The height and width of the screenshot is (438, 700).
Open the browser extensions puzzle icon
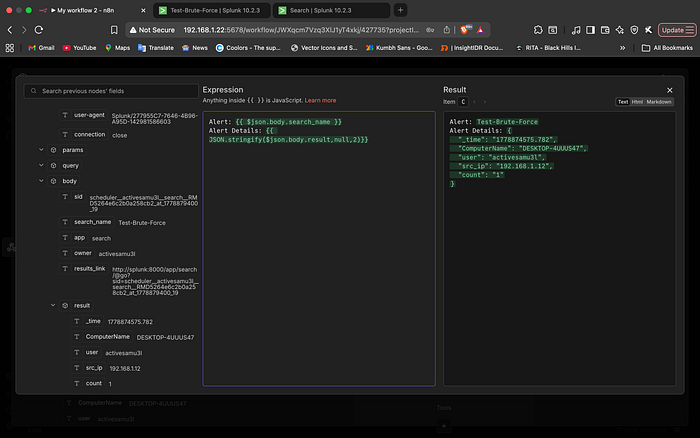tap(538, 30)
